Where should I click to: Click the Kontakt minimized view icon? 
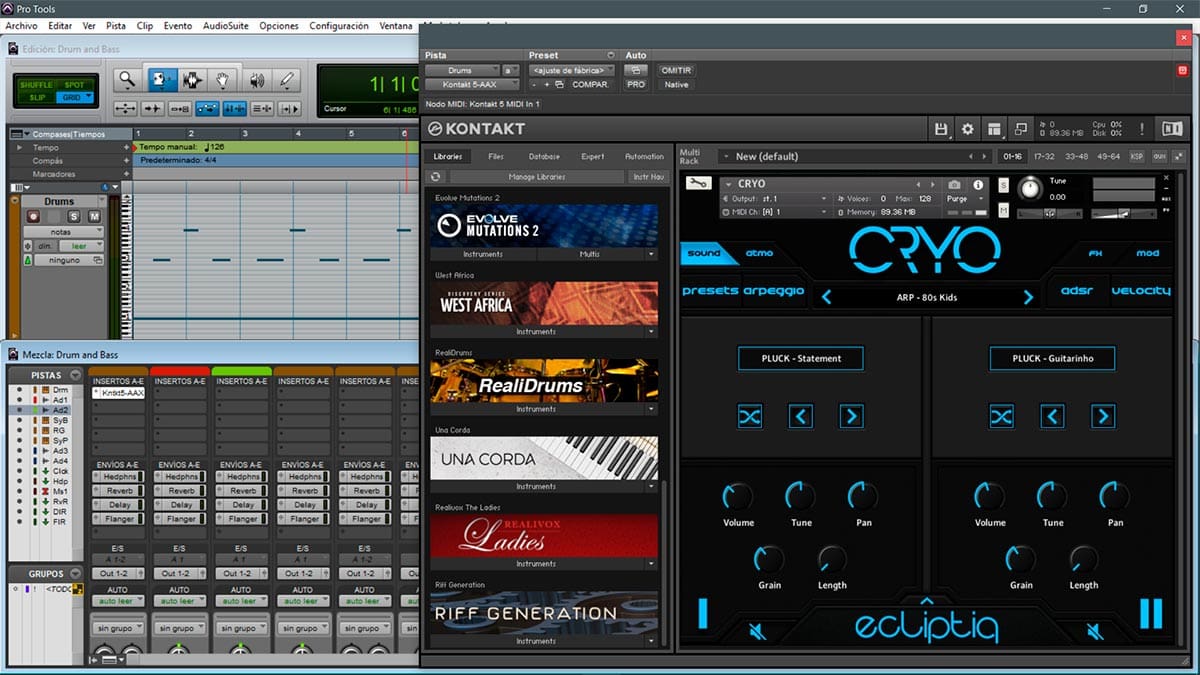pyautogui.click(x=1020, y=129)
